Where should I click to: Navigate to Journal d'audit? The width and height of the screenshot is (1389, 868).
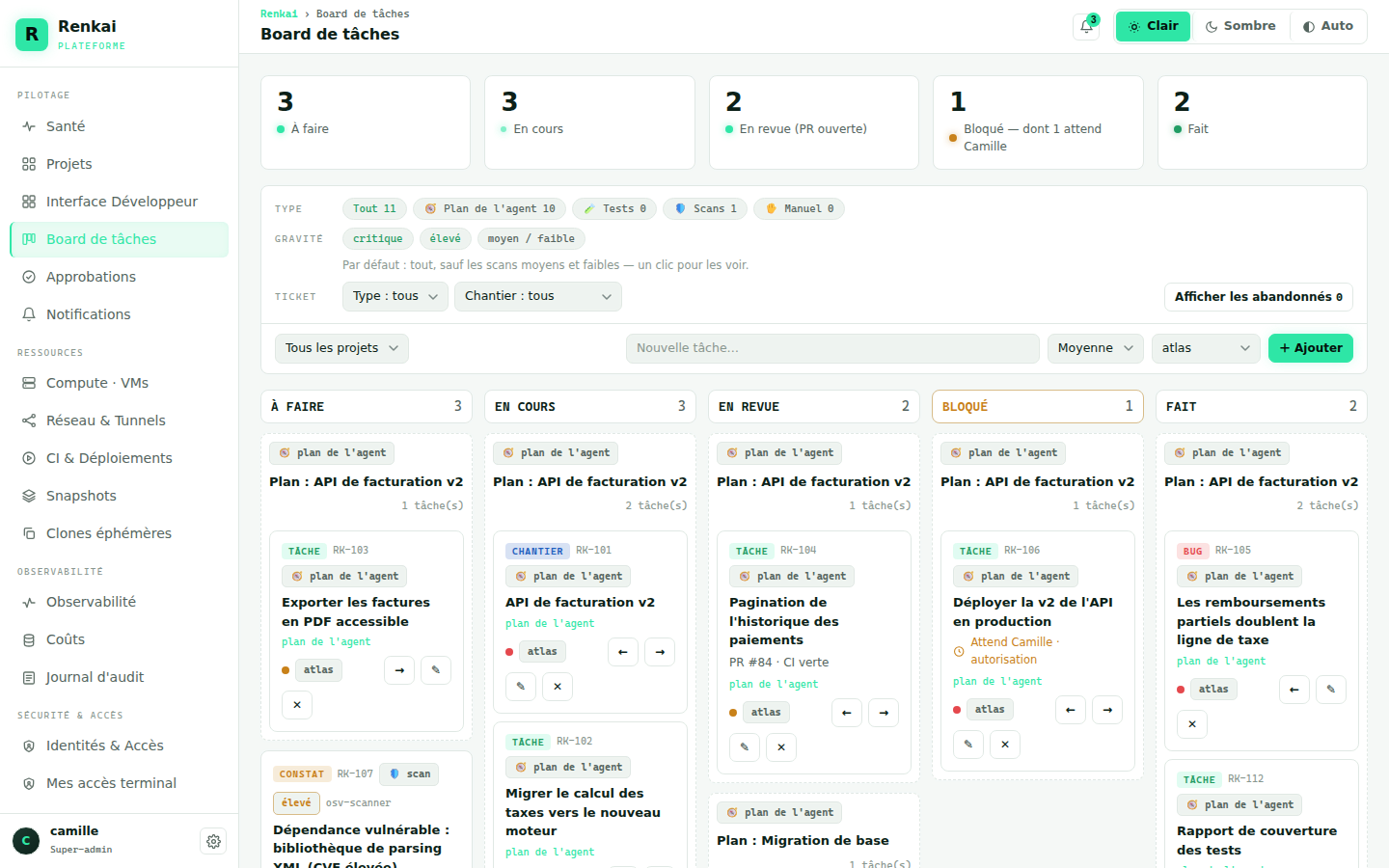click(x=120, y=677)
